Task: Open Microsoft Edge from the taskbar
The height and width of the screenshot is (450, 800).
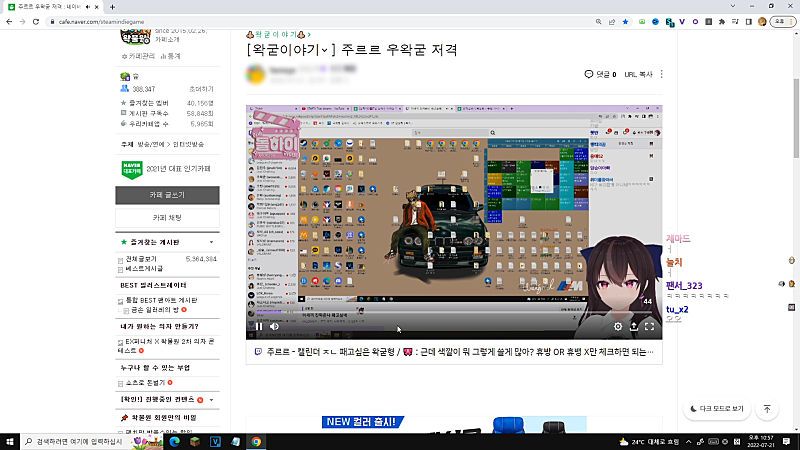Action: coord(174,442)
